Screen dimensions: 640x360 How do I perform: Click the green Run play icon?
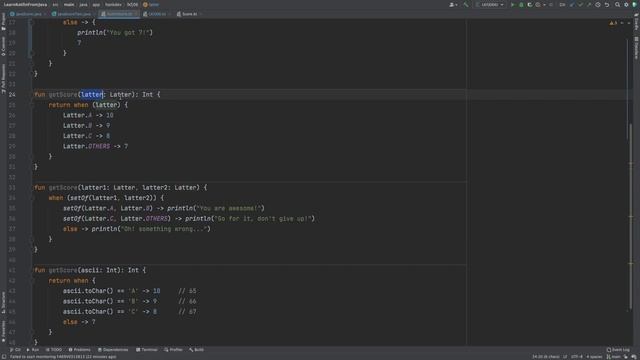[x=513, y=4]
